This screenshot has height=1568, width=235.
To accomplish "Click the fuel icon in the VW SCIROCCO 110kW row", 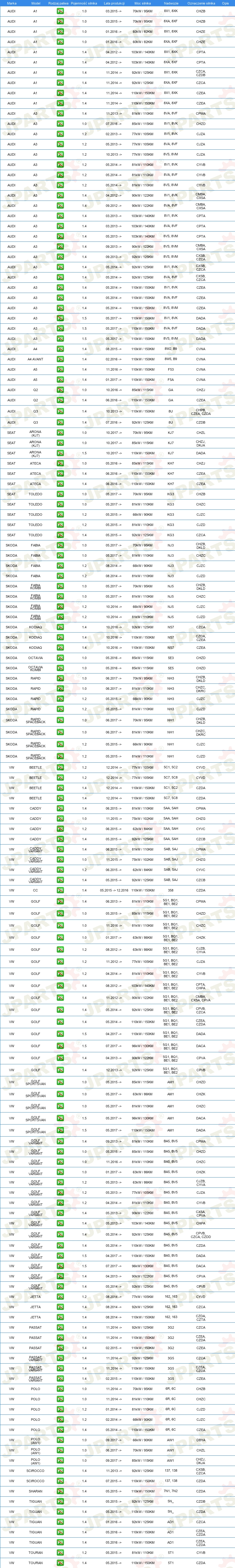I will coord(60,1481).
